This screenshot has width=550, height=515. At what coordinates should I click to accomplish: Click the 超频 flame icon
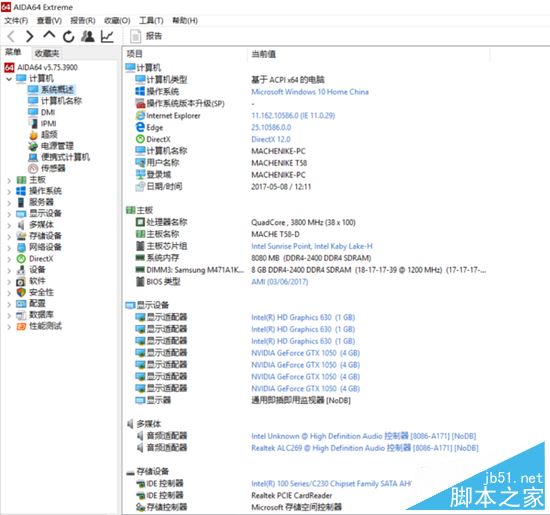point(33,135)
